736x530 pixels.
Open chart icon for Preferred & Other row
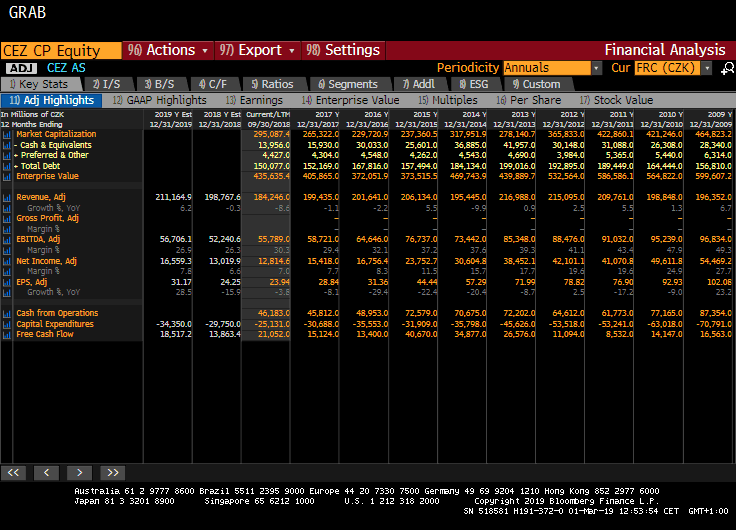tap(7, 155)
